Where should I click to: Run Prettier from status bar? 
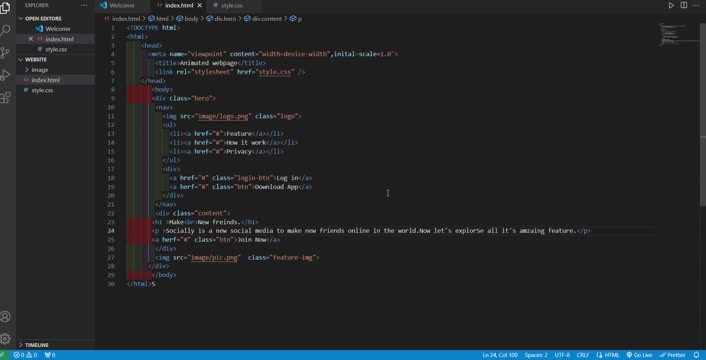click(x=672, y=355)
